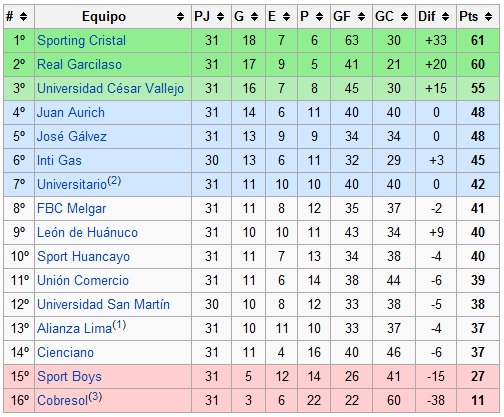
Task: Sort by Pts points column arrows
Action: tap(488, 16)
